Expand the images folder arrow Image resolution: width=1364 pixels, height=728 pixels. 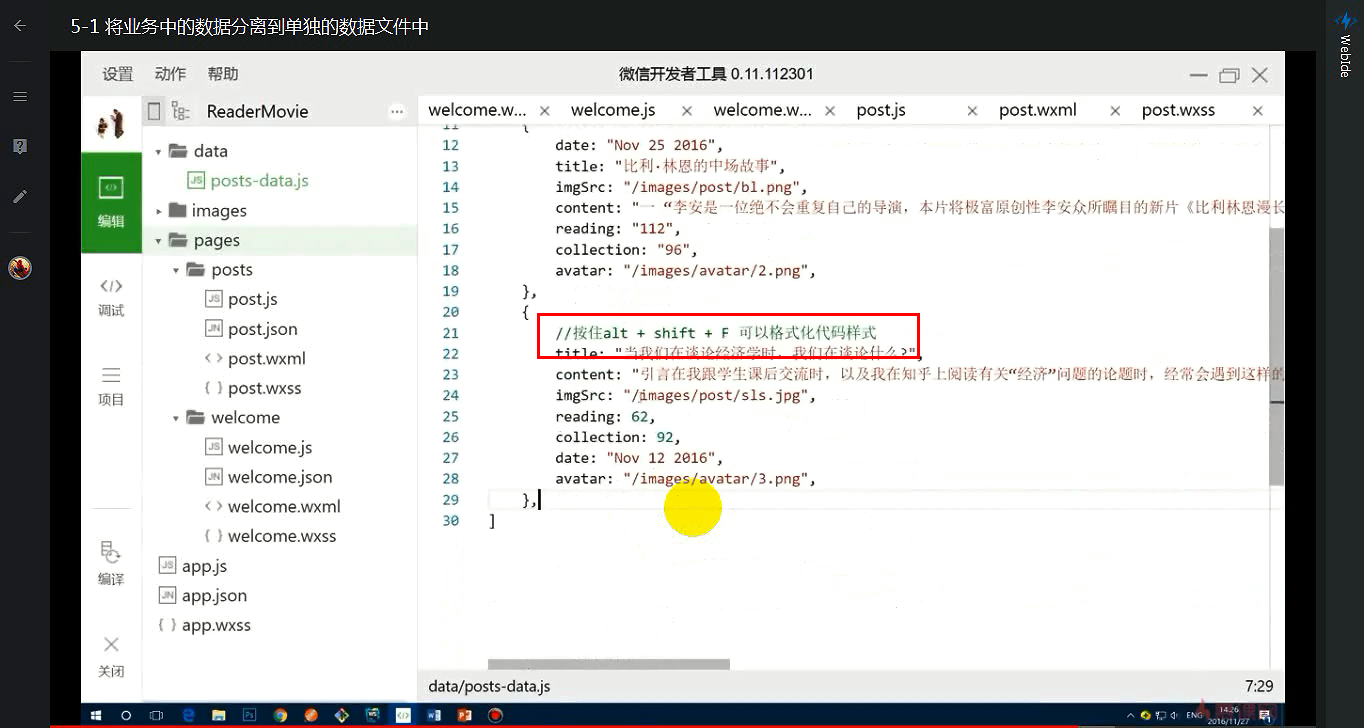pyautogui.click(x=158, y=211)
